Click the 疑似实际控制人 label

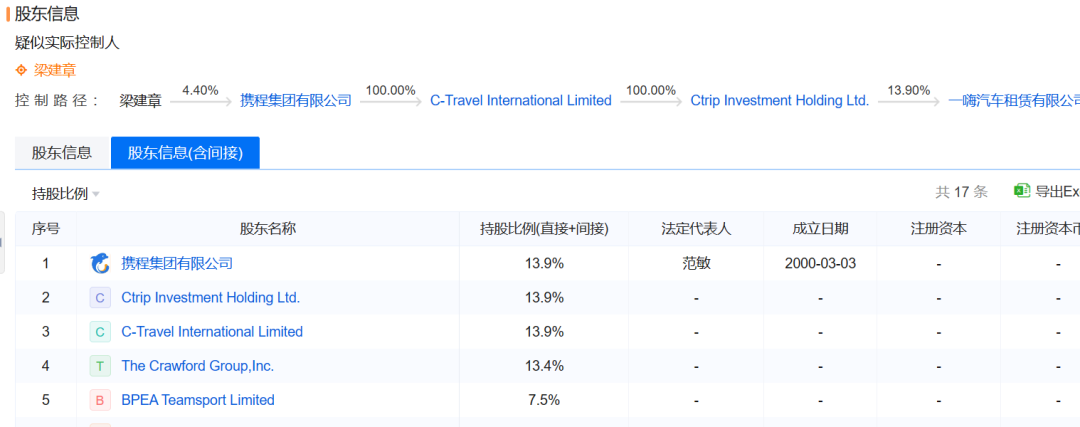coord(68,42)
